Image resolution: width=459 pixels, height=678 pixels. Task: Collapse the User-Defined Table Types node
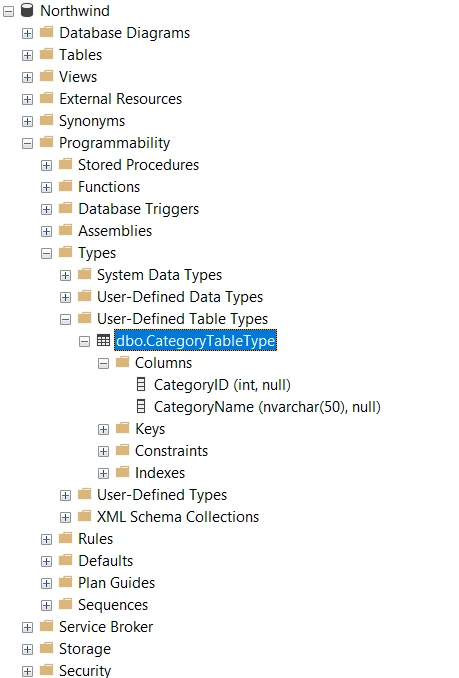[65, 320]
